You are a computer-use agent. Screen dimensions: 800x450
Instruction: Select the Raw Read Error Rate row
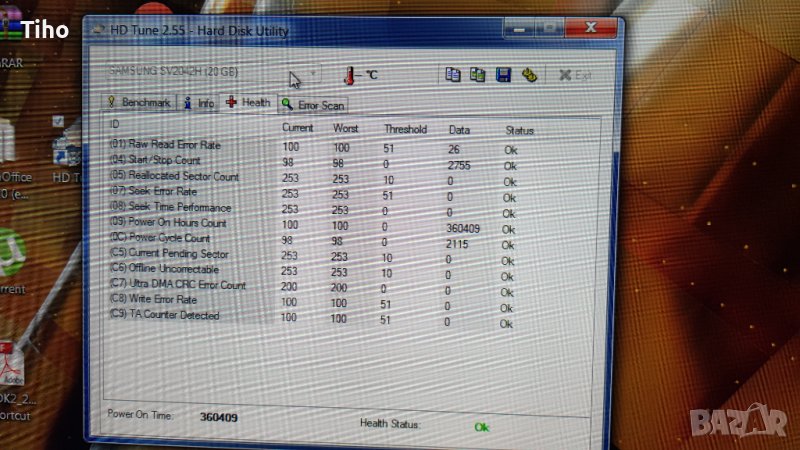tap(165, 145)
